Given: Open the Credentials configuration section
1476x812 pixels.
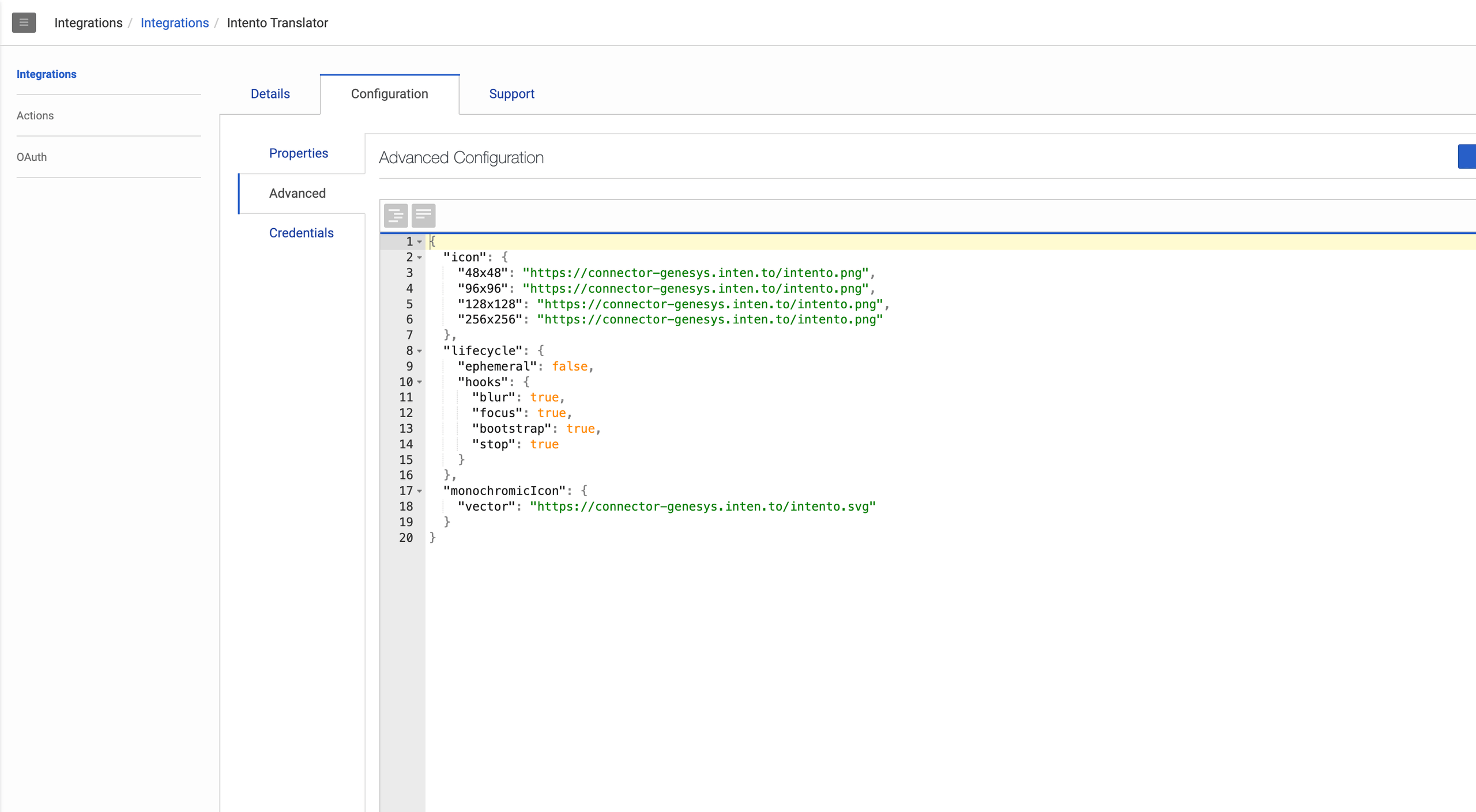Looking at the screenshot, I should coord(301,233).
